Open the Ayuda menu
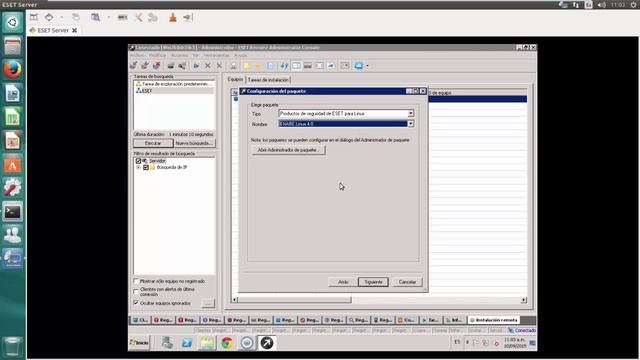 (x=240, y=55)
